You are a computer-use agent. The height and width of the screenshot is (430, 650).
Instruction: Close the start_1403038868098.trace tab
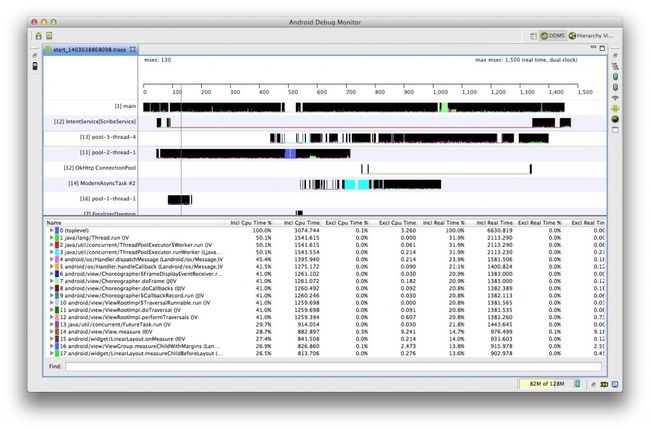click(133, 49)
